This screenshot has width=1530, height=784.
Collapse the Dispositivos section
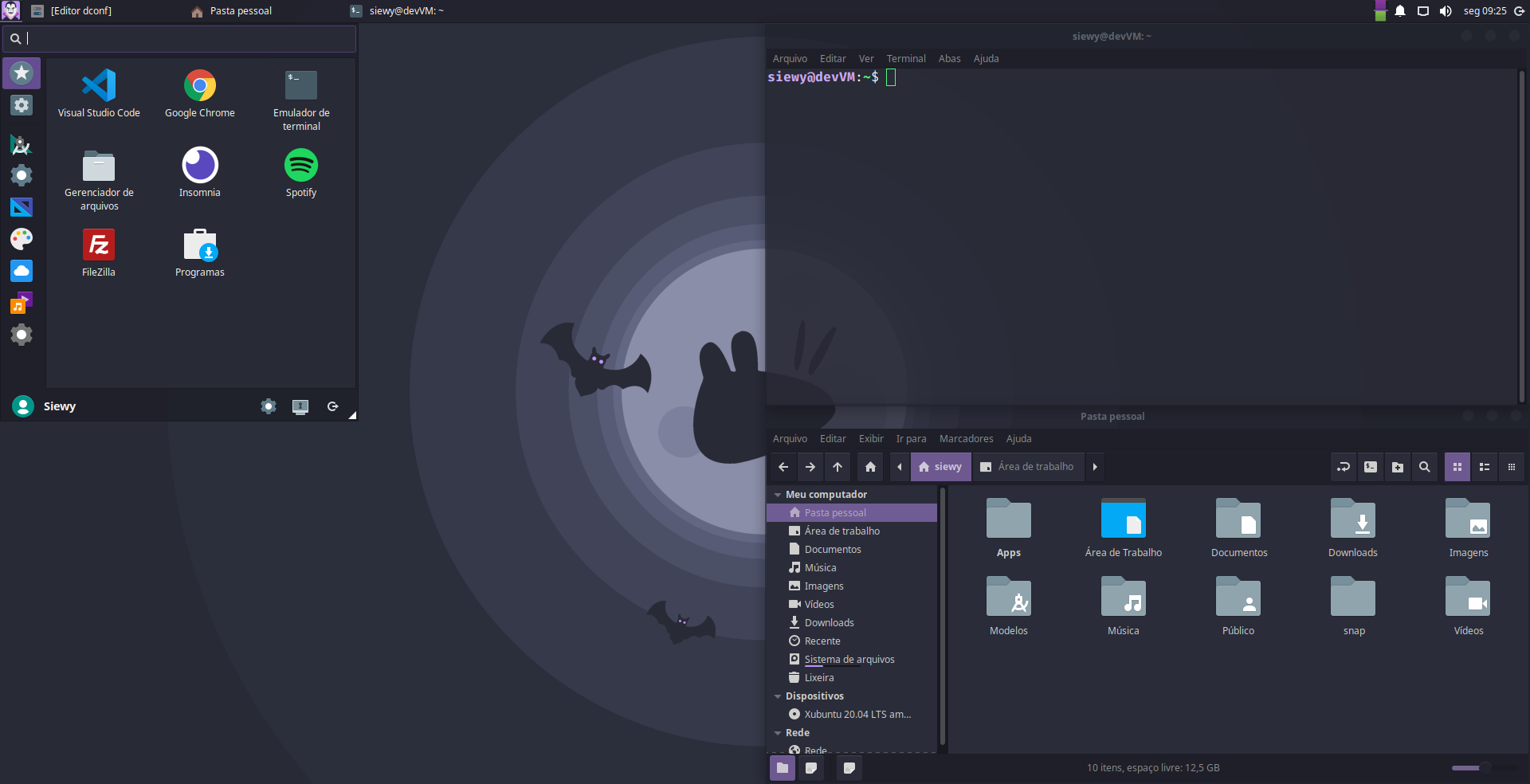coord(778,696)
